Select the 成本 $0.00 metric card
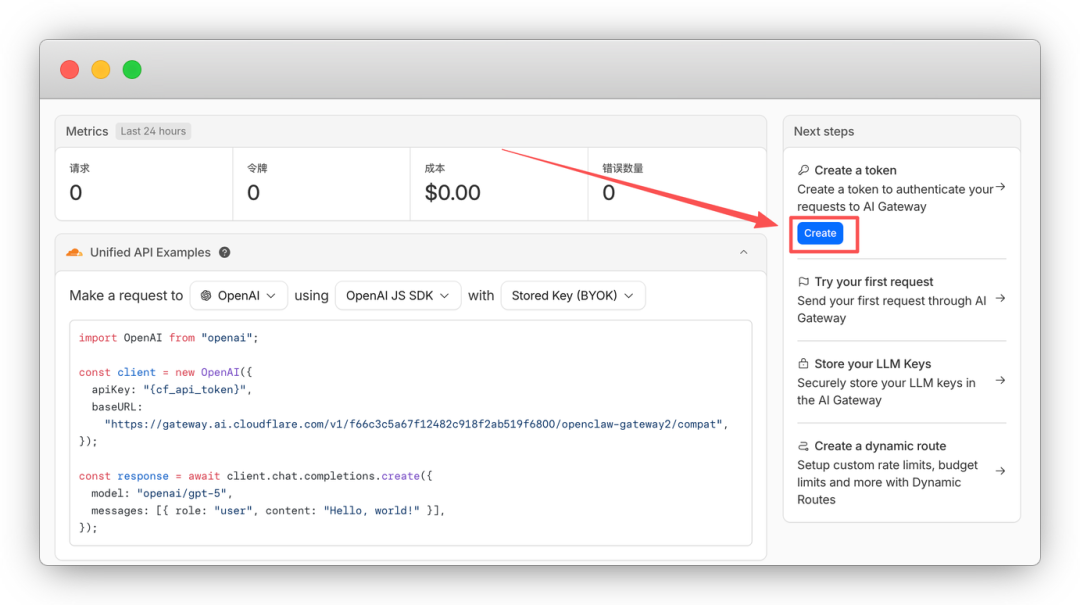The height and width of the screenshot is (605, 1080). point(498,184)
